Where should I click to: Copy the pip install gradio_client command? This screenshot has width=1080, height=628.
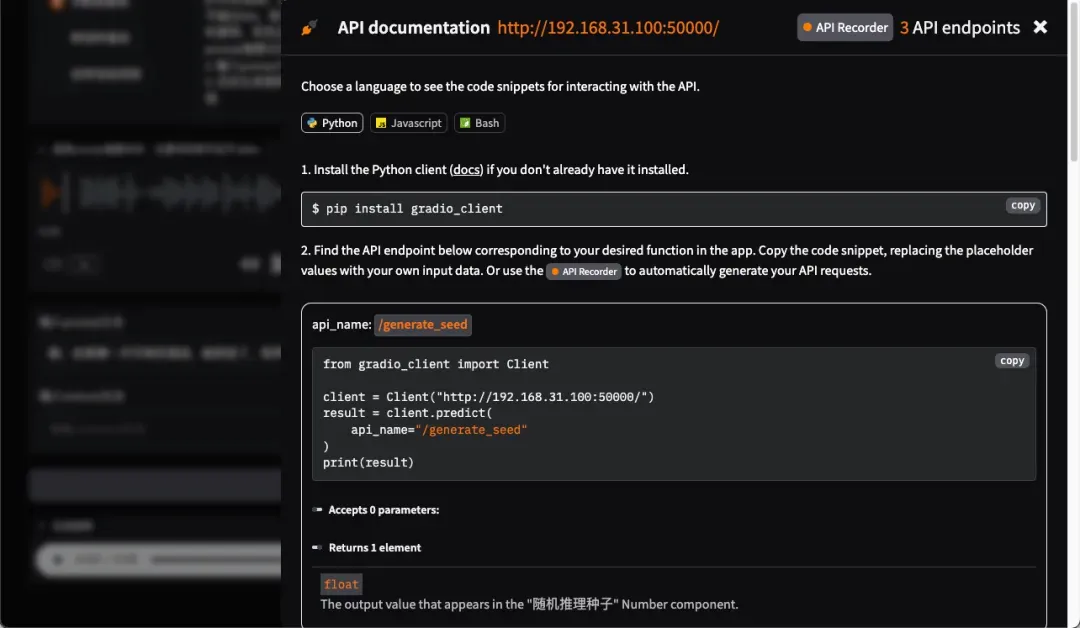[x=1022, y=205]
